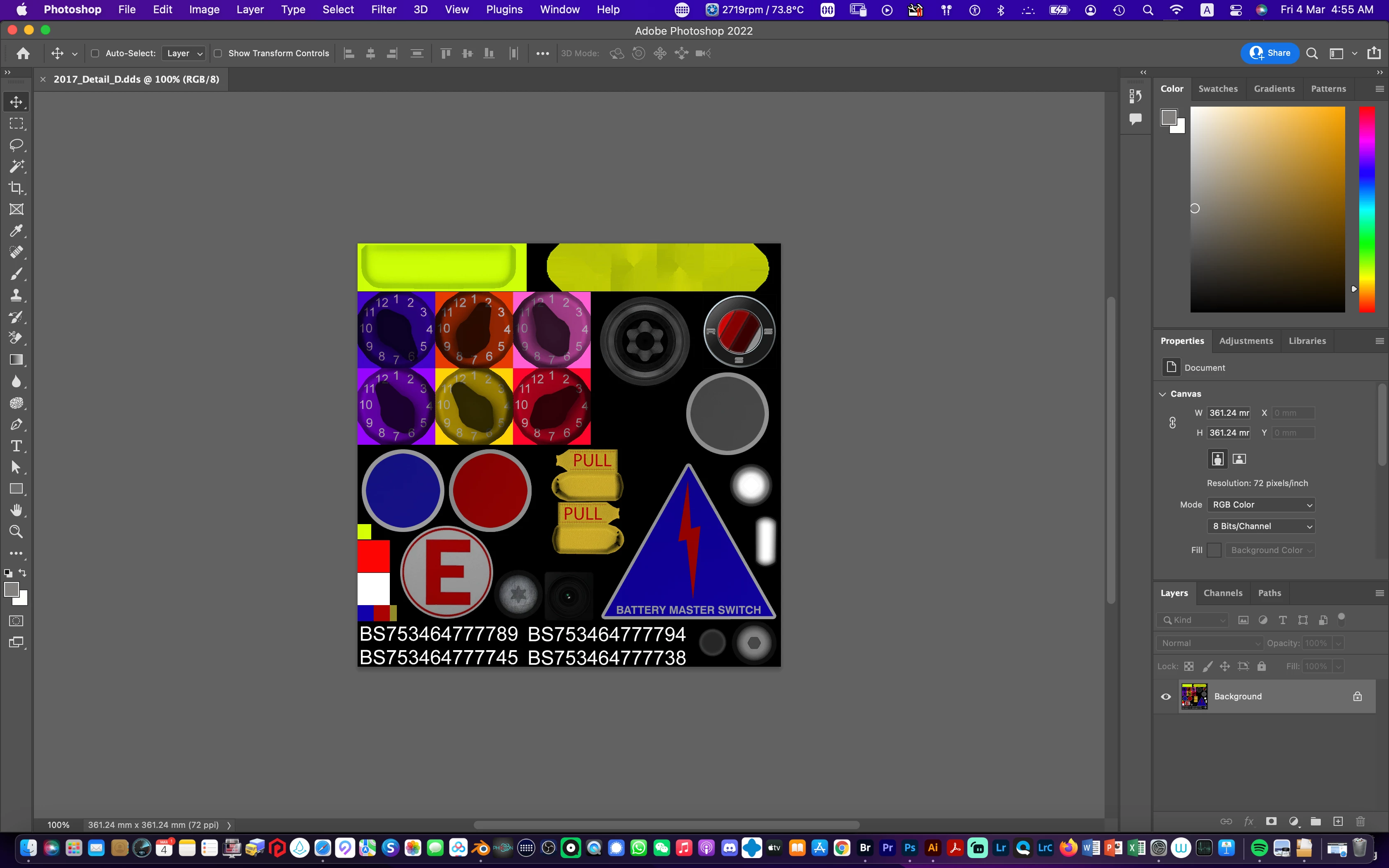Switch to the Channels tab
This screenshot has width=1389, height=868.
pos(1222,593)
